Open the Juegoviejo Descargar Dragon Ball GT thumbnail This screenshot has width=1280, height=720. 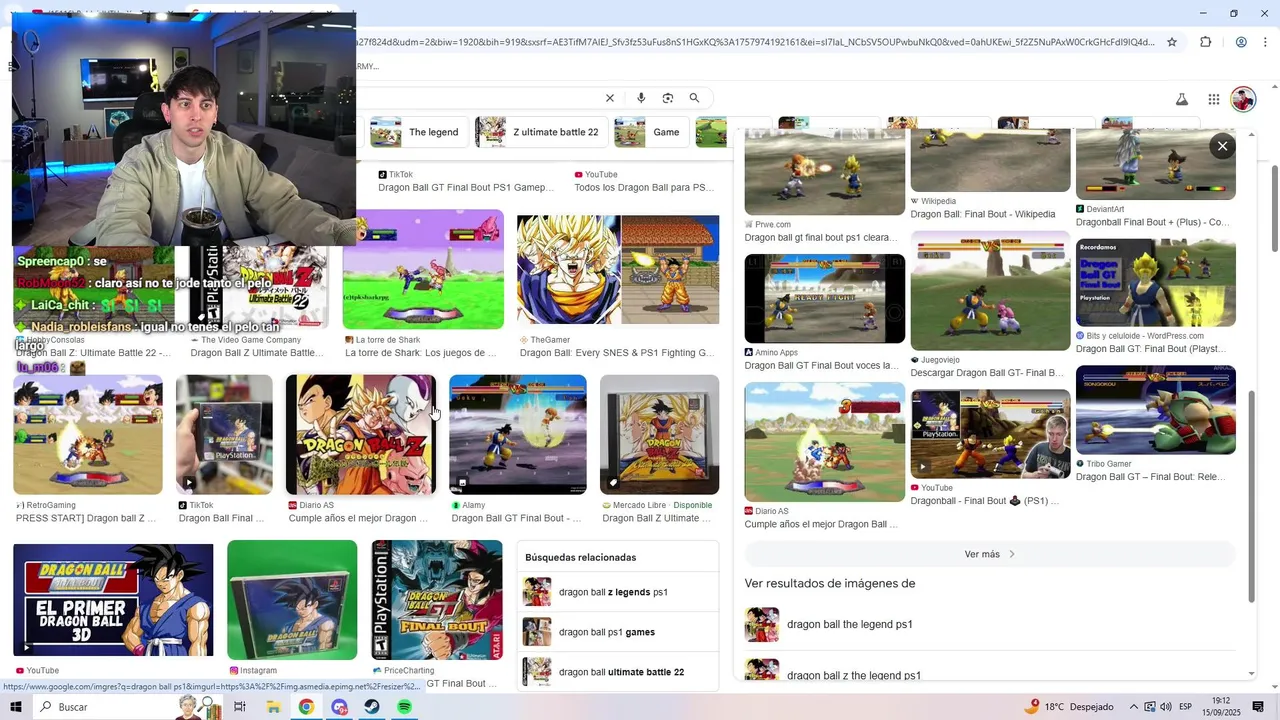point(990,291)
